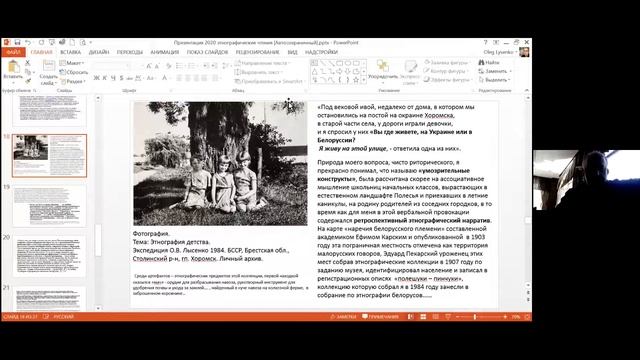Switch to the ВИД ribbon tab
640x360 pixels.
coord(292,52)
